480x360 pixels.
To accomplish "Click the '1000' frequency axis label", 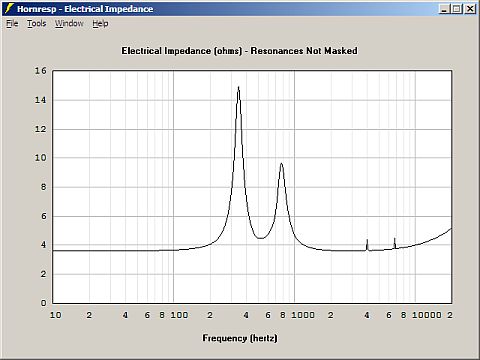I will pos(303,315).
